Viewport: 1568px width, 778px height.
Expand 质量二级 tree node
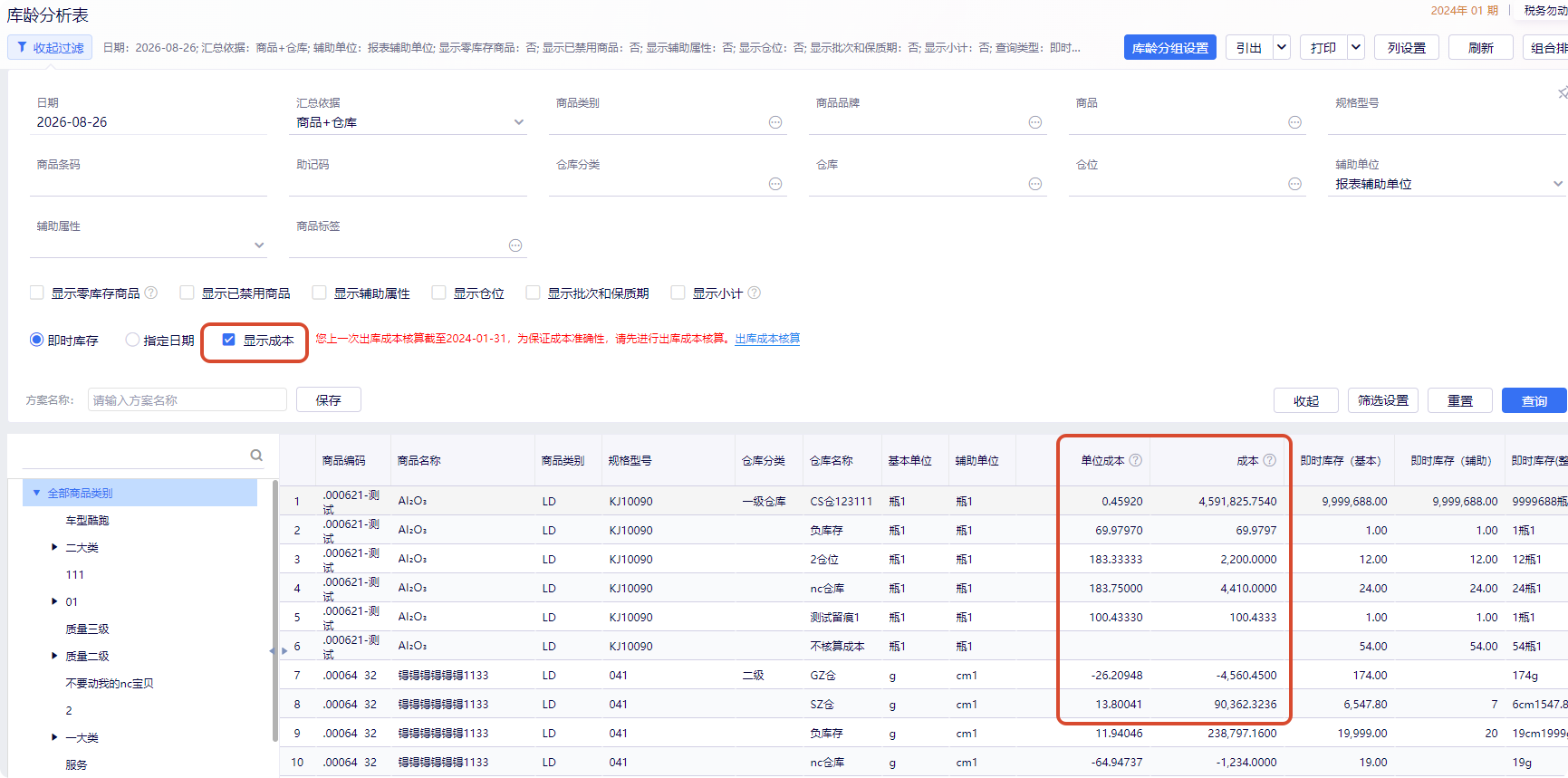54,656
